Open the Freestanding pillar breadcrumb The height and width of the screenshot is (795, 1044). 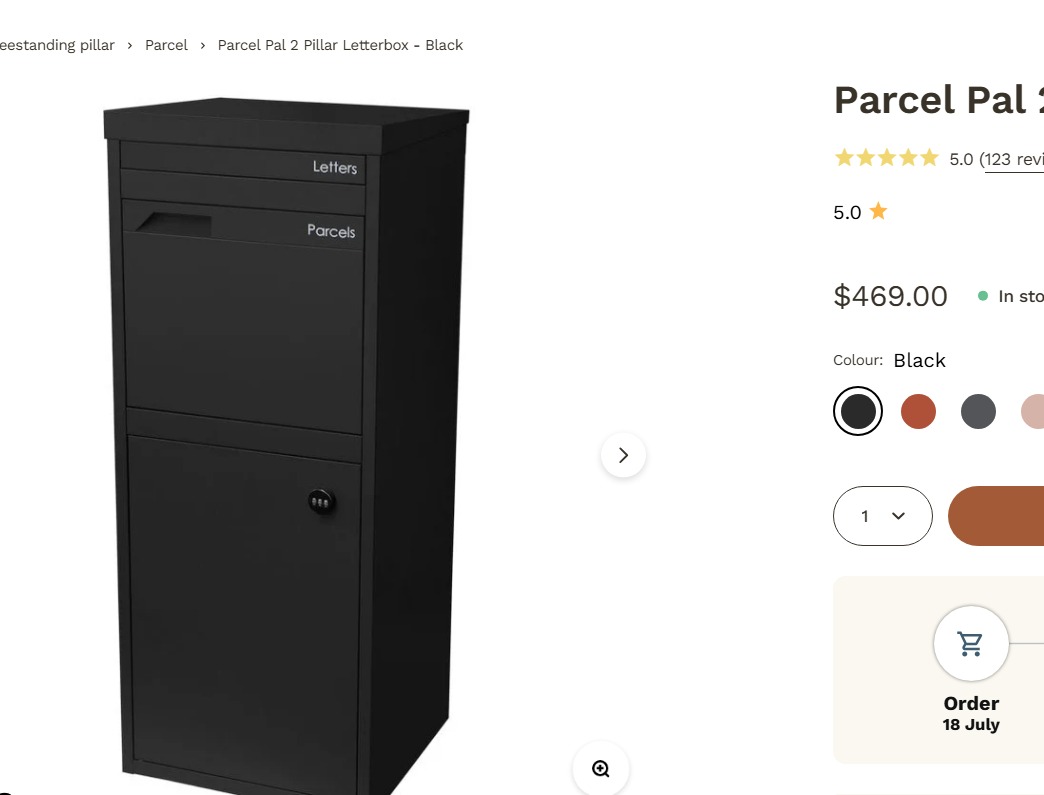[57, 45]
